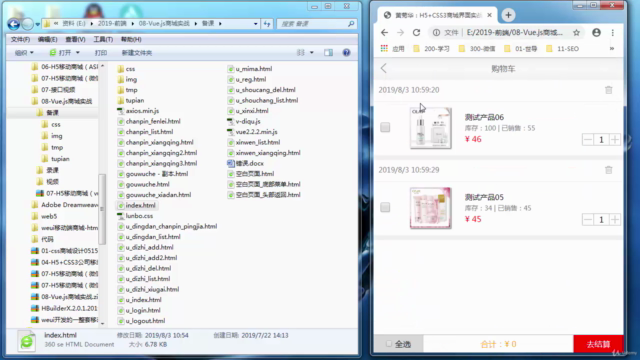The height and width of the screenshot is (360, 640).
Task: Open the browser profile account icon
Action: click(x=596, y=33)
